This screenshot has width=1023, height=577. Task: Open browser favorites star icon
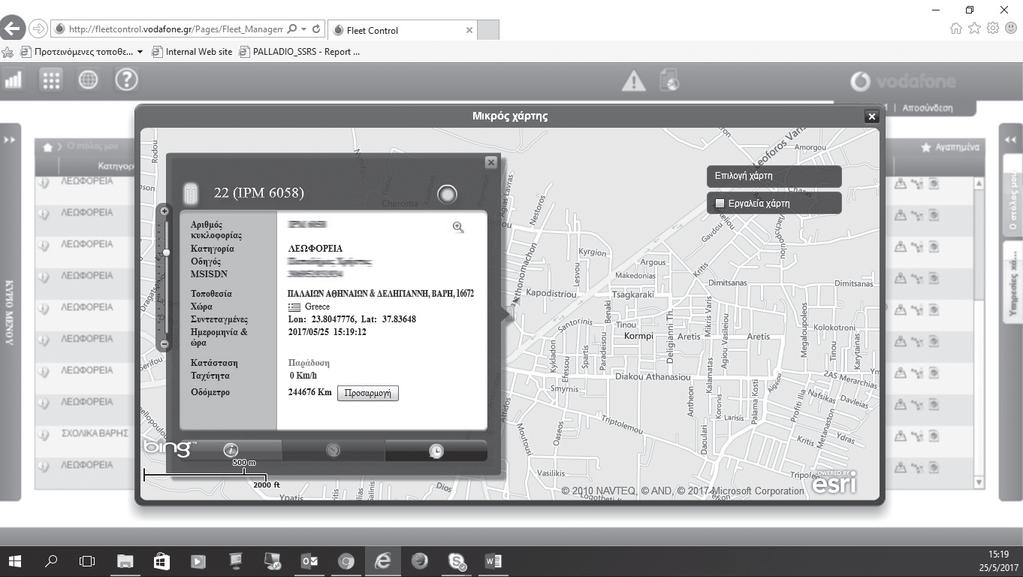click(974, 28)
